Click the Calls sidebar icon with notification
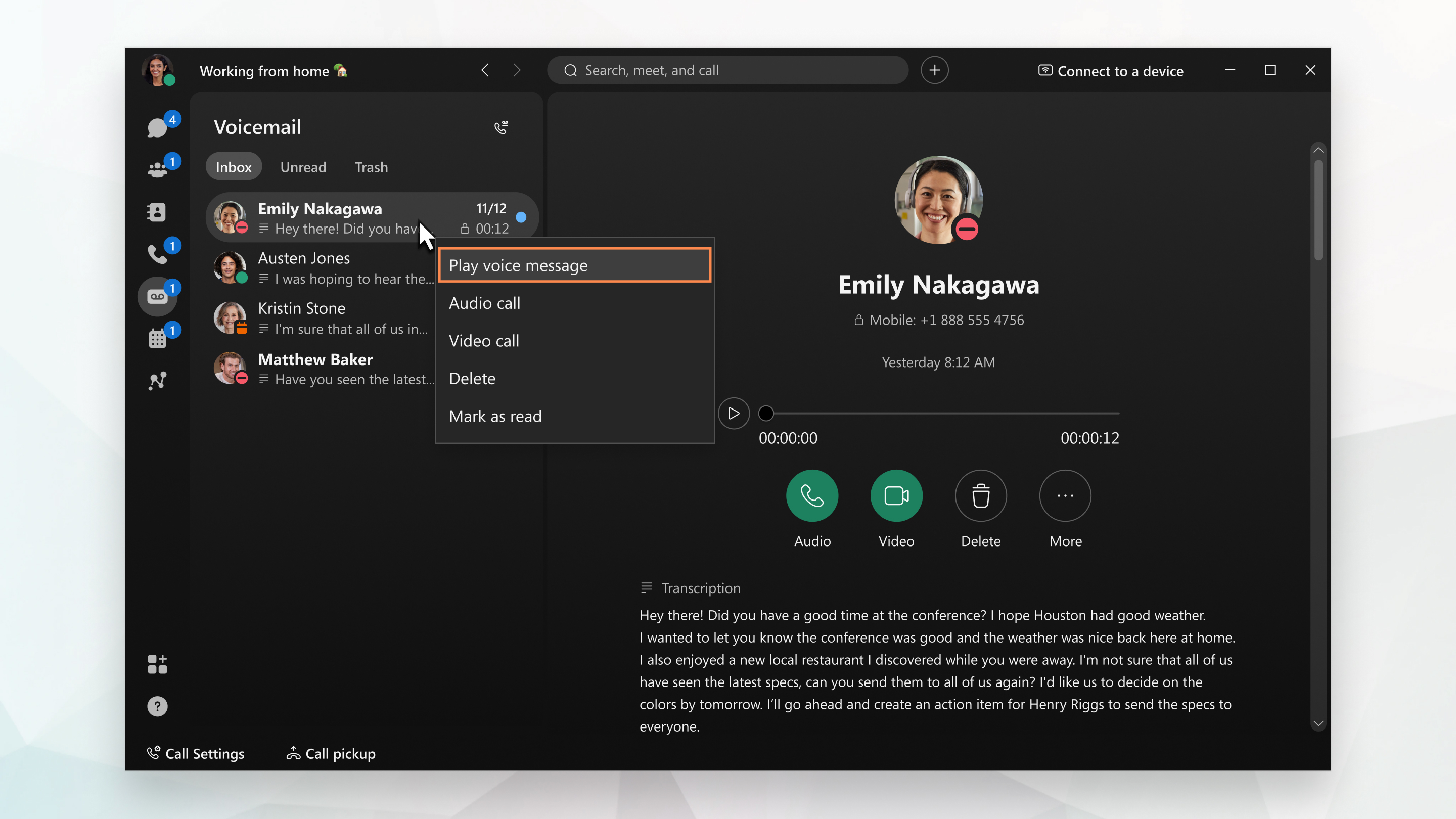Viewport: 1456px width, 819px height. point(158,253)
